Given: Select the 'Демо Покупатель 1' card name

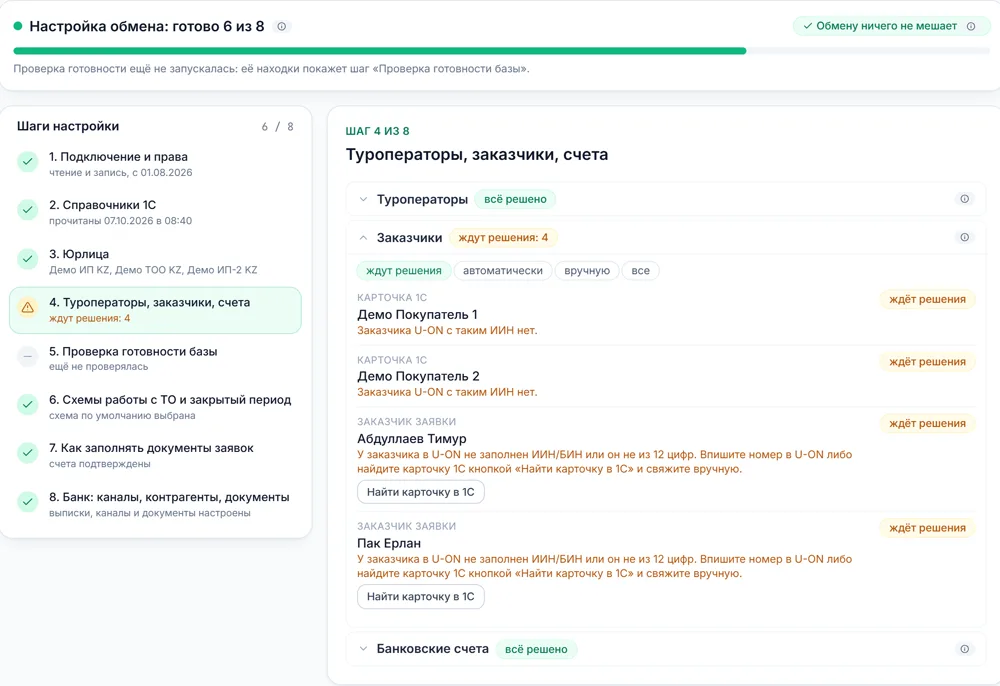Looking at the screenshot, I should 417,314.
